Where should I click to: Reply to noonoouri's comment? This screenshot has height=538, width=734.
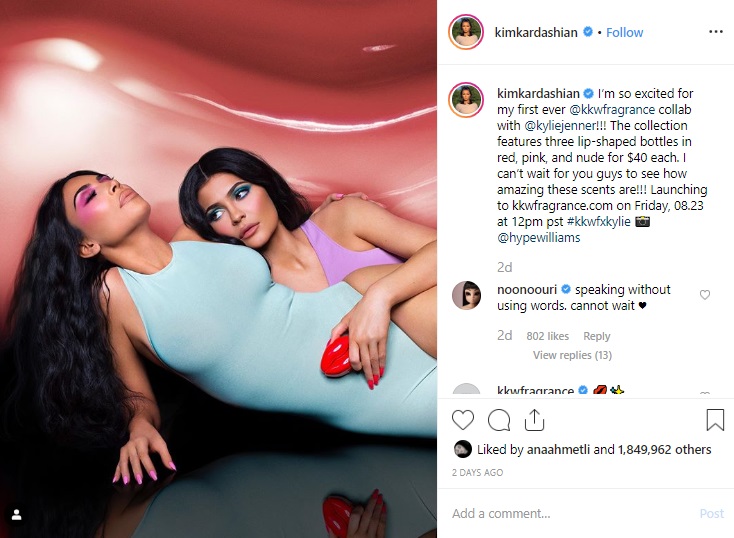[x=596, y=336]
